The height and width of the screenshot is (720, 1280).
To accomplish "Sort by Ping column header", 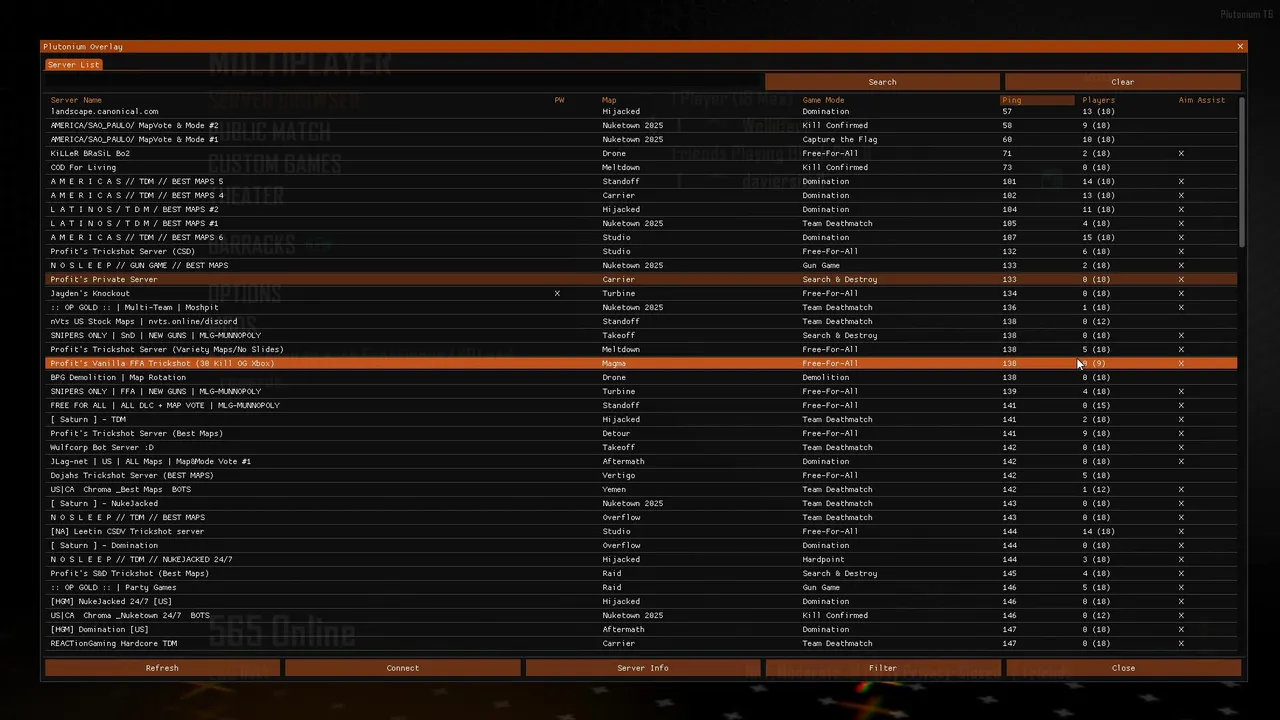I will pyautogui.click(x=1037, y=100).
